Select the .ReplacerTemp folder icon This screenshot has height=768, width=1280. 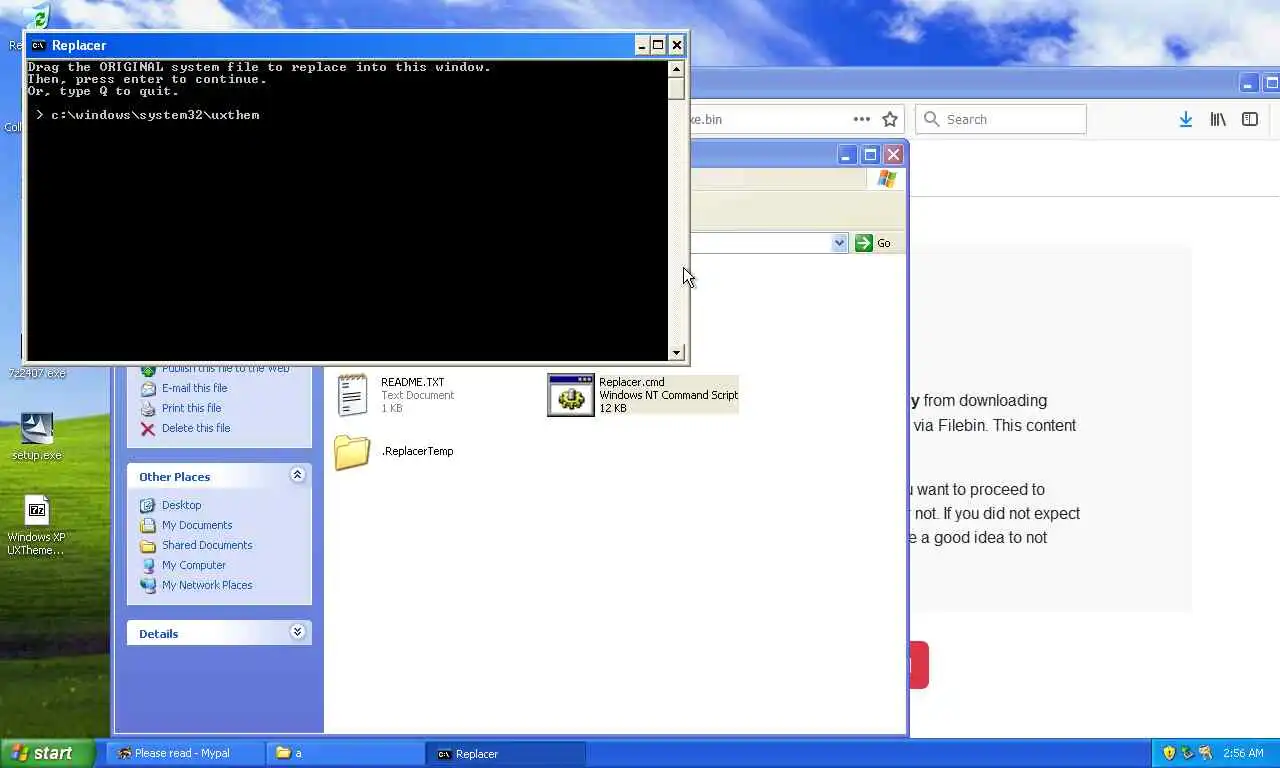coord(352,452)
